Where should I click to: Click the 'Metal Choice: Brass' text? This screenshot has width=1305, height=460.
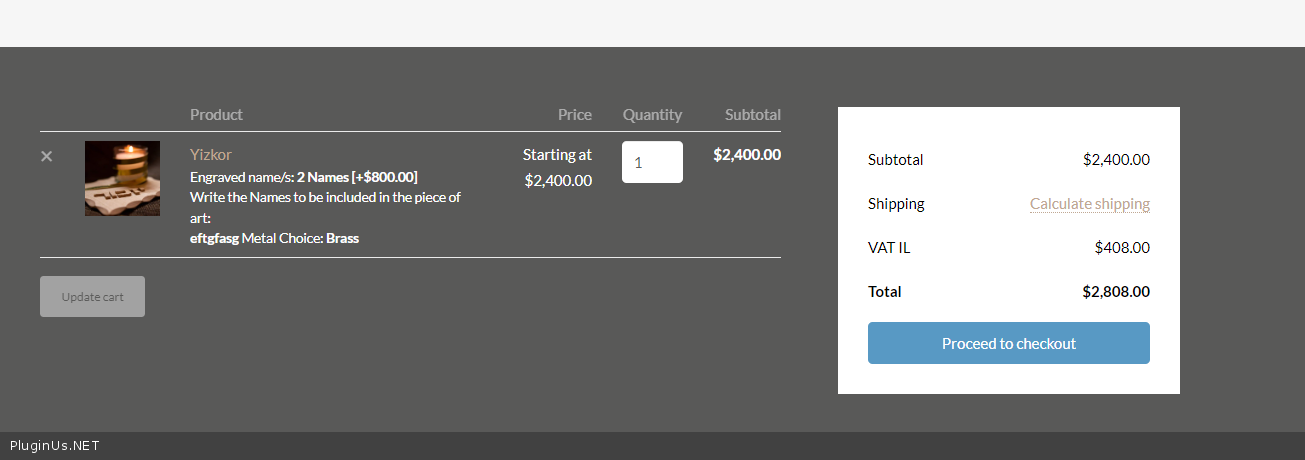(300, 238)
